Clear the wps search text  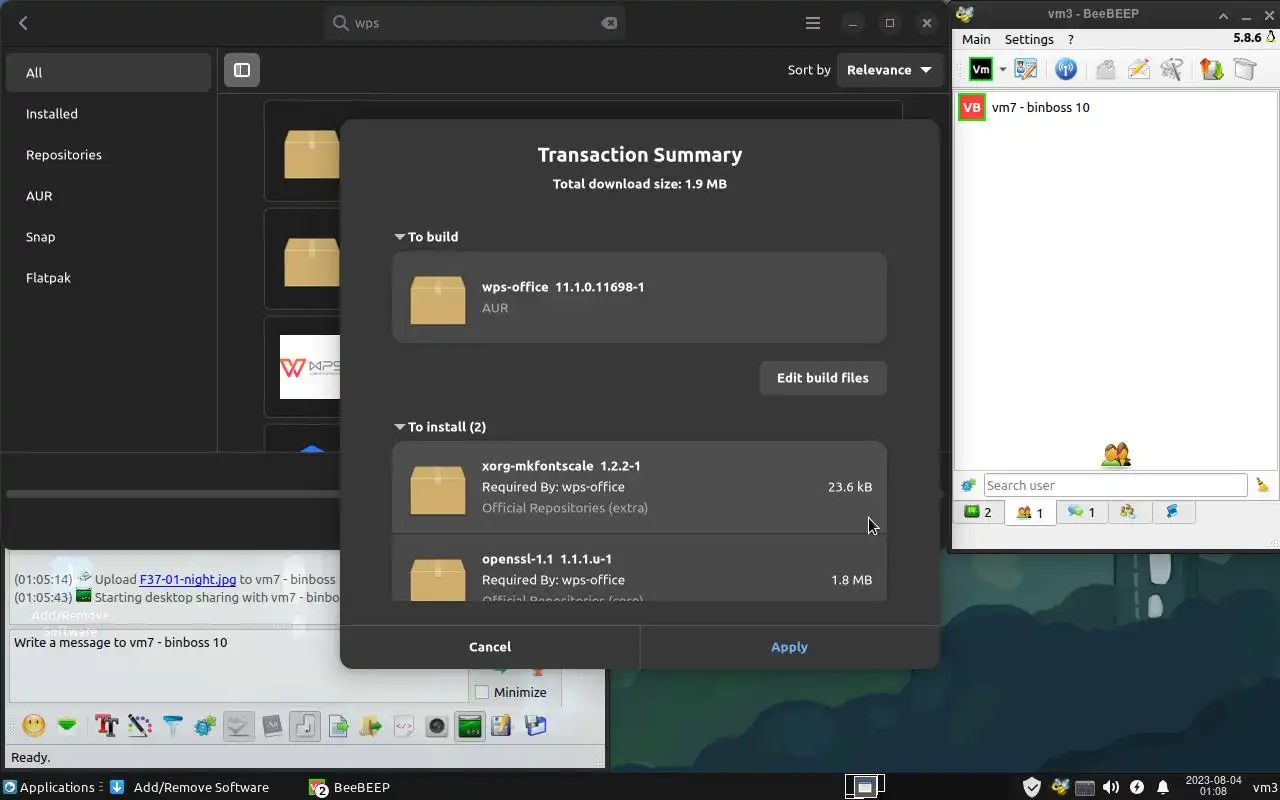pyautogui.click(x=609, y=23)
